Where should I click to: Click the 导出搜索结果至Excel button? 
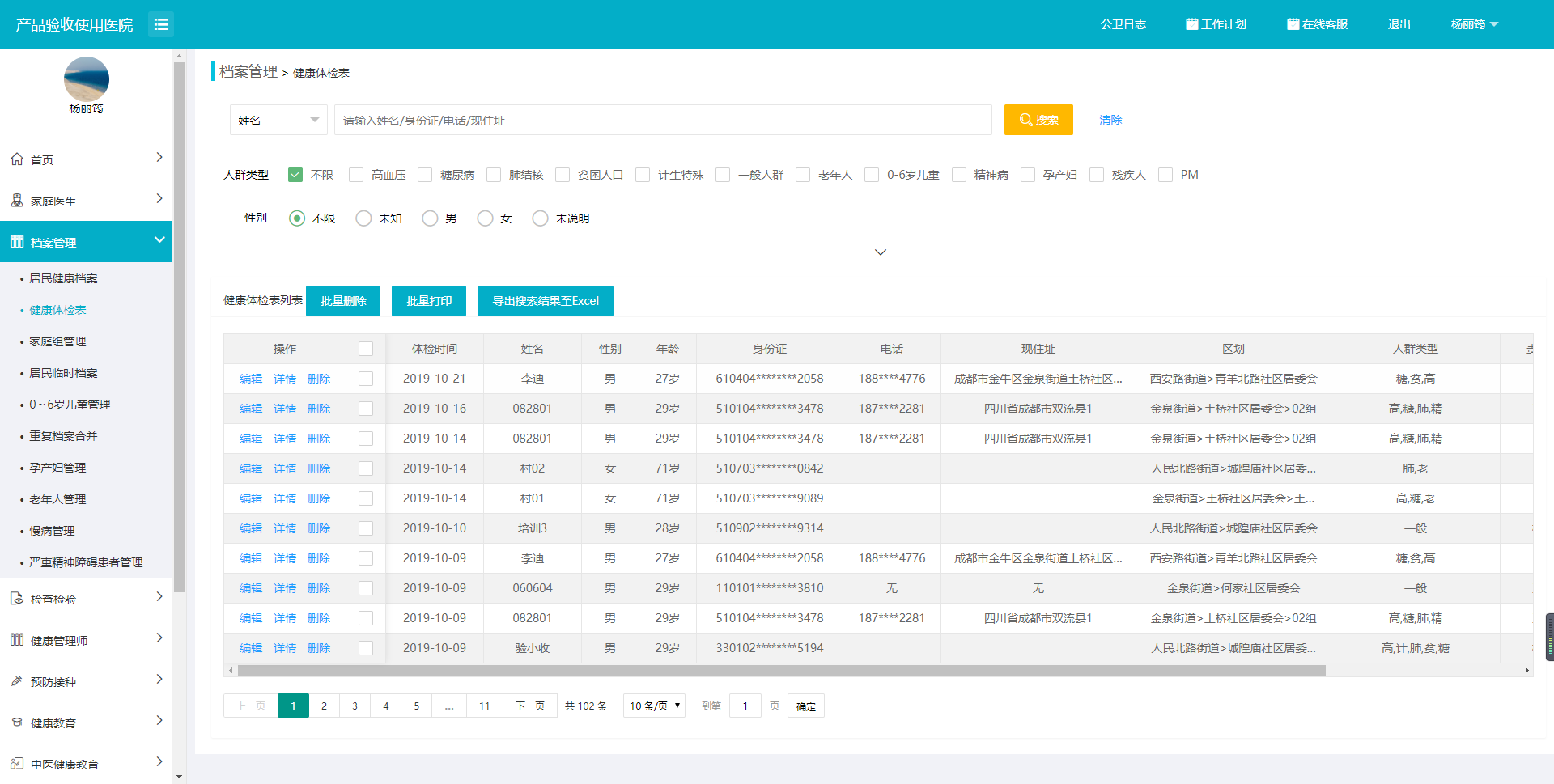click(545, 301)
